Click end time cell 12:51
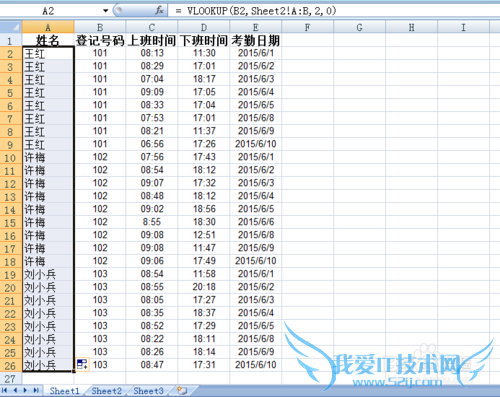The image size is (500, 397). click(204, 235)
